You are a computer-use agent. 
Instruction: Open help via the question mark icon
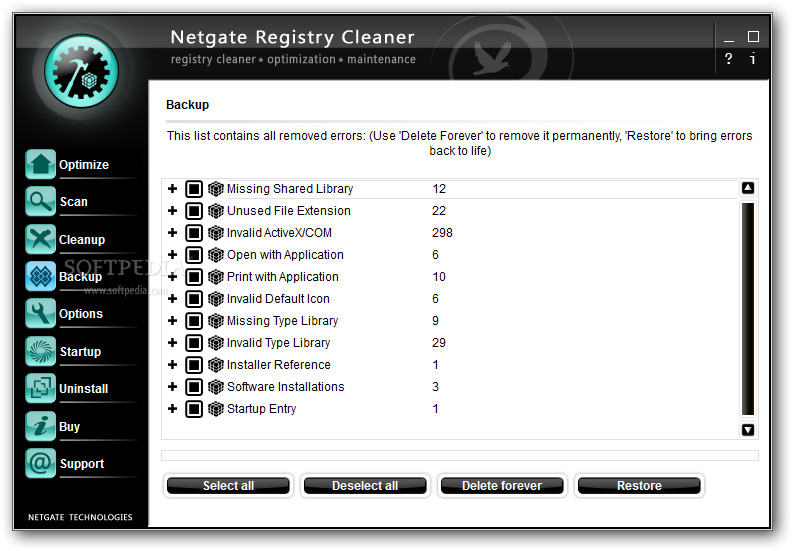[728, 59]
